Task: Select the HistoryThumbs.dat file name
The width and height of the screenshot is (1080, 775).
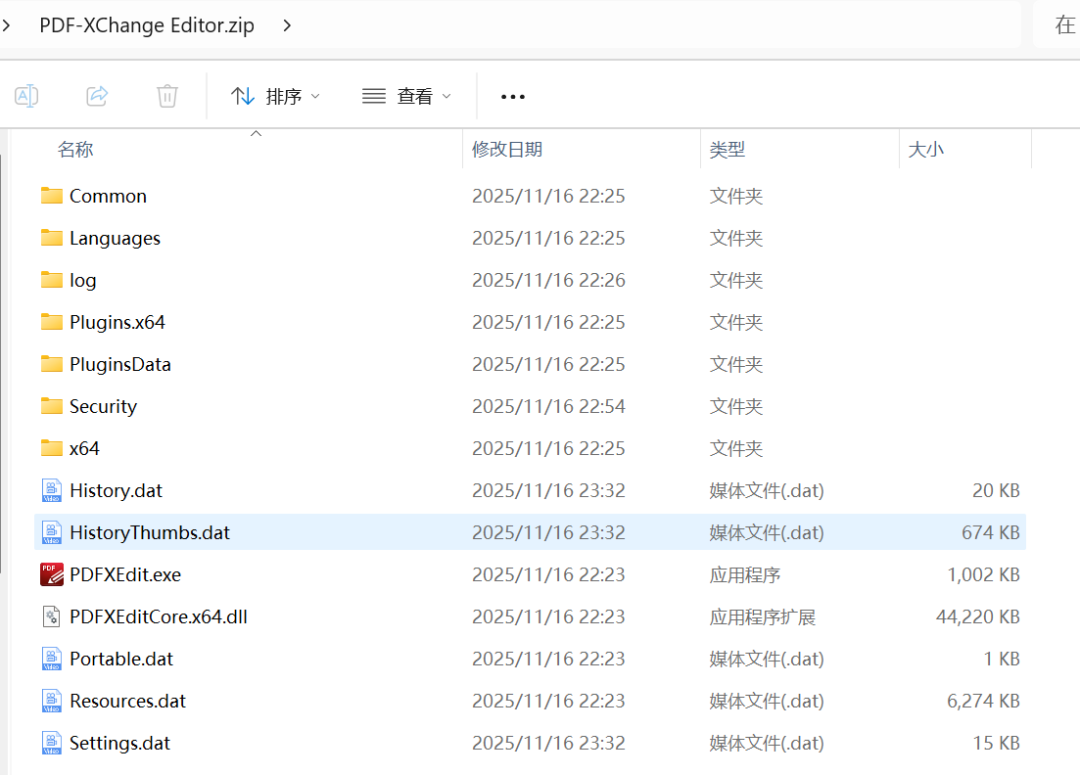Action: [x=149, y=533]
